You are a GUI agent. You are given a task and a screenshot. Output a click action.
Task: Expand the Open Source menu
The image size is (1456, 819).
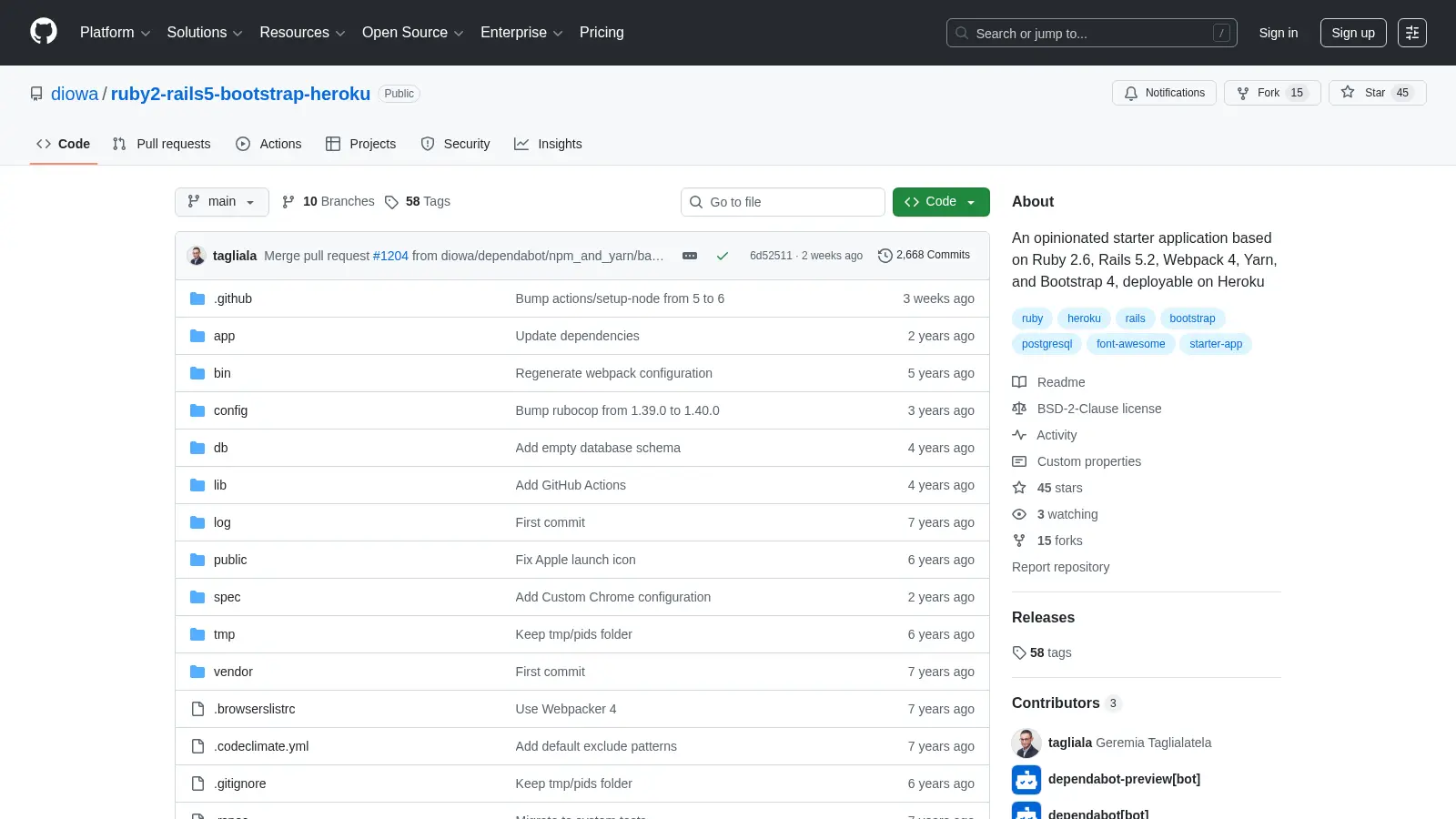coord(413,33)
